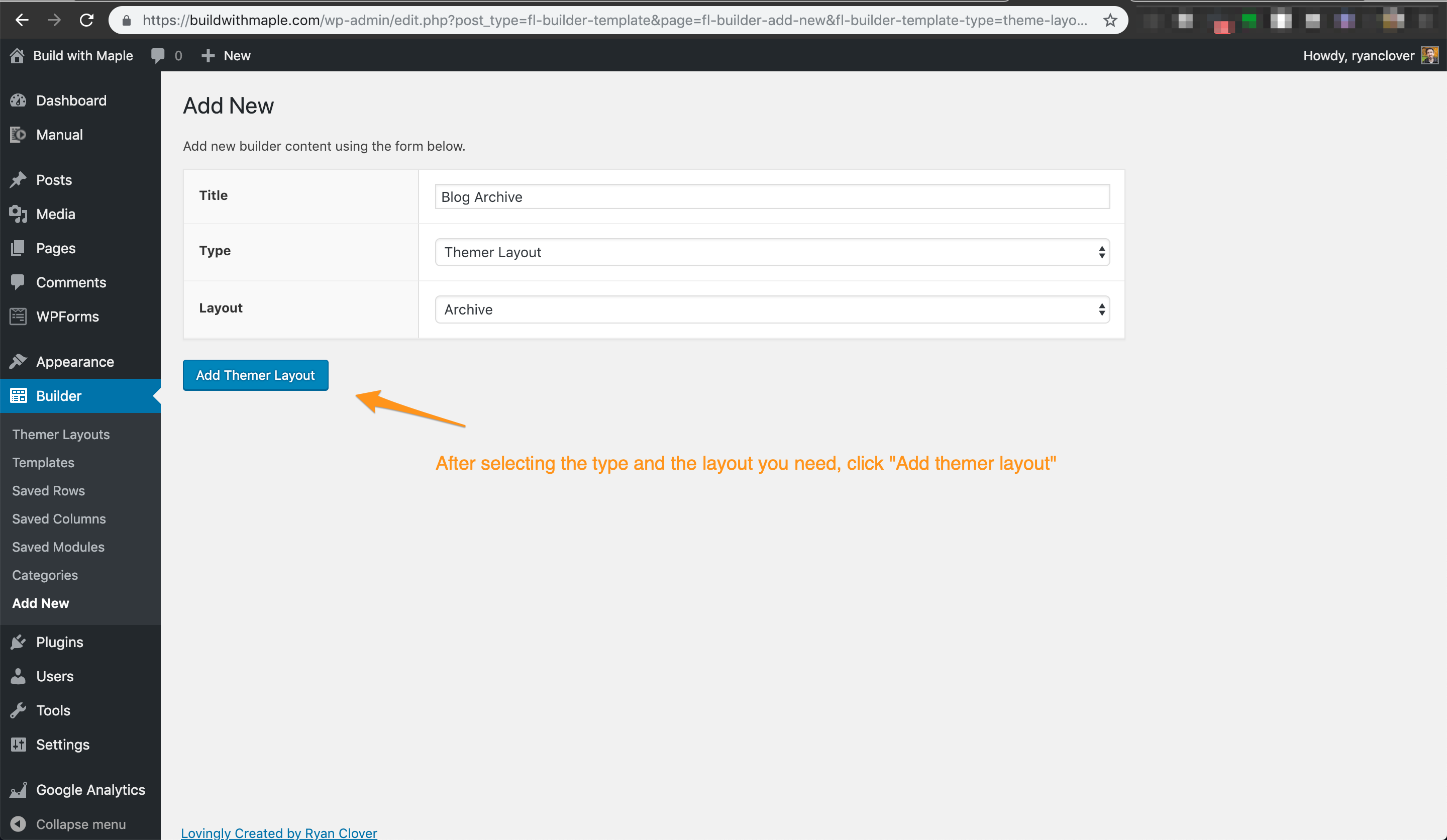1447x840 pixels.
Task: Click the WPForms sidebar icon
Action: click(18, 317)
